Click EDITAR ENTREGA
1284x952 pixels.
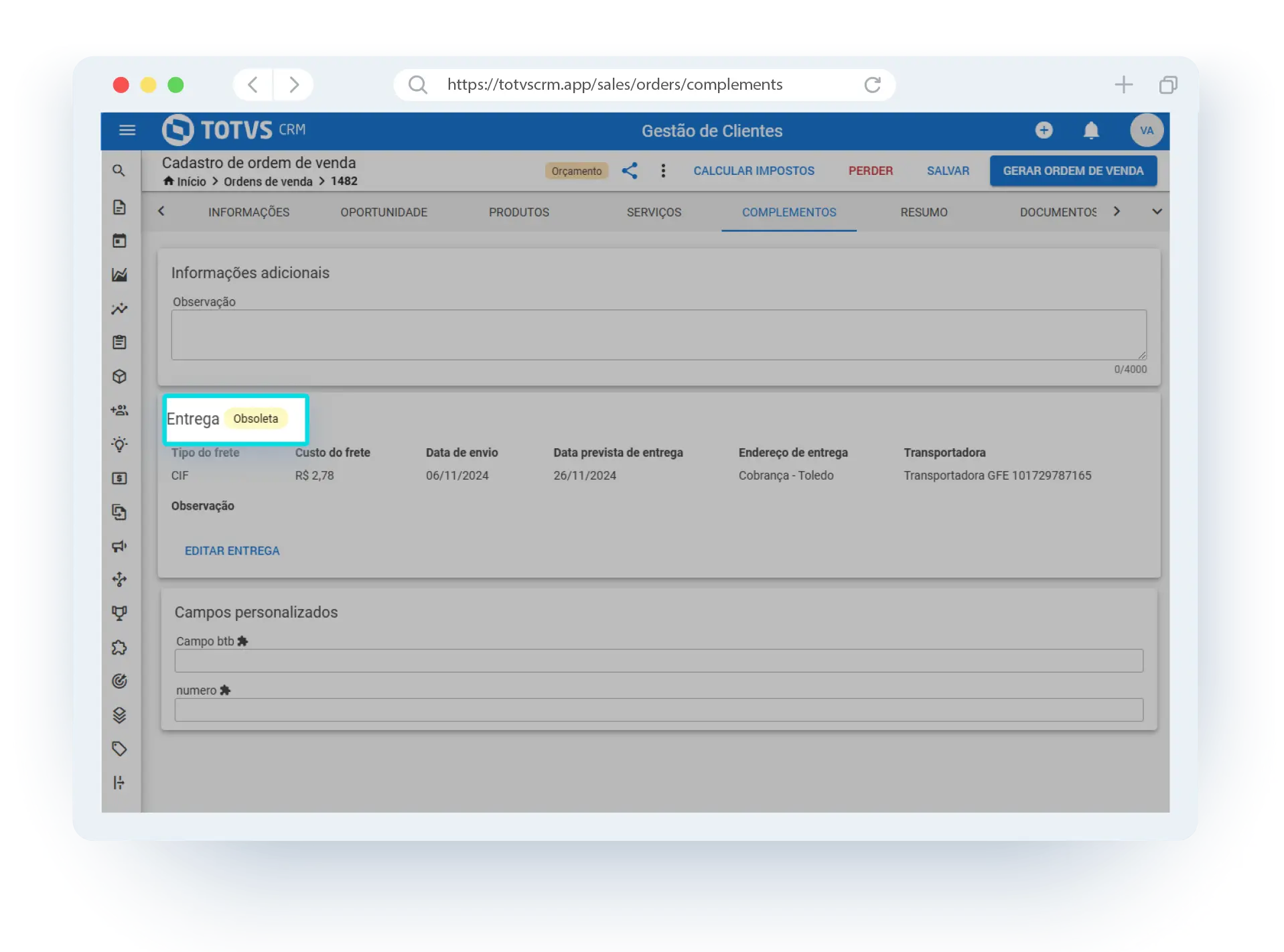pos(232,551)
